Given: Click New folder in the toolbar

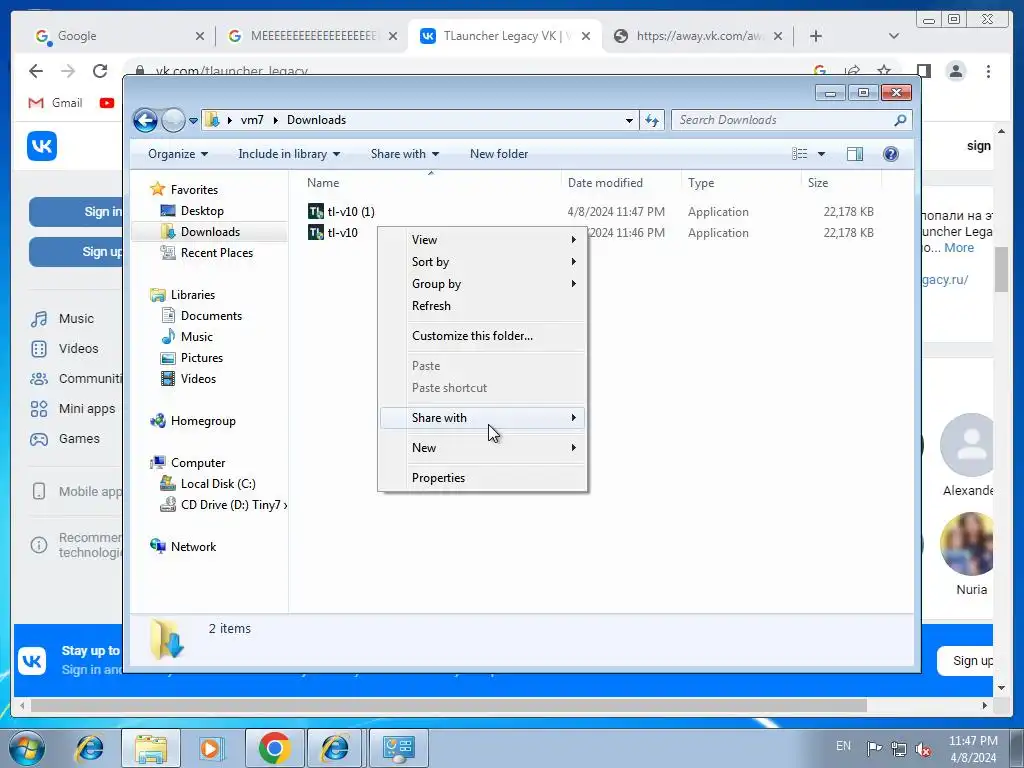Looking at the screenshot, I should click(x=499, y=153).
